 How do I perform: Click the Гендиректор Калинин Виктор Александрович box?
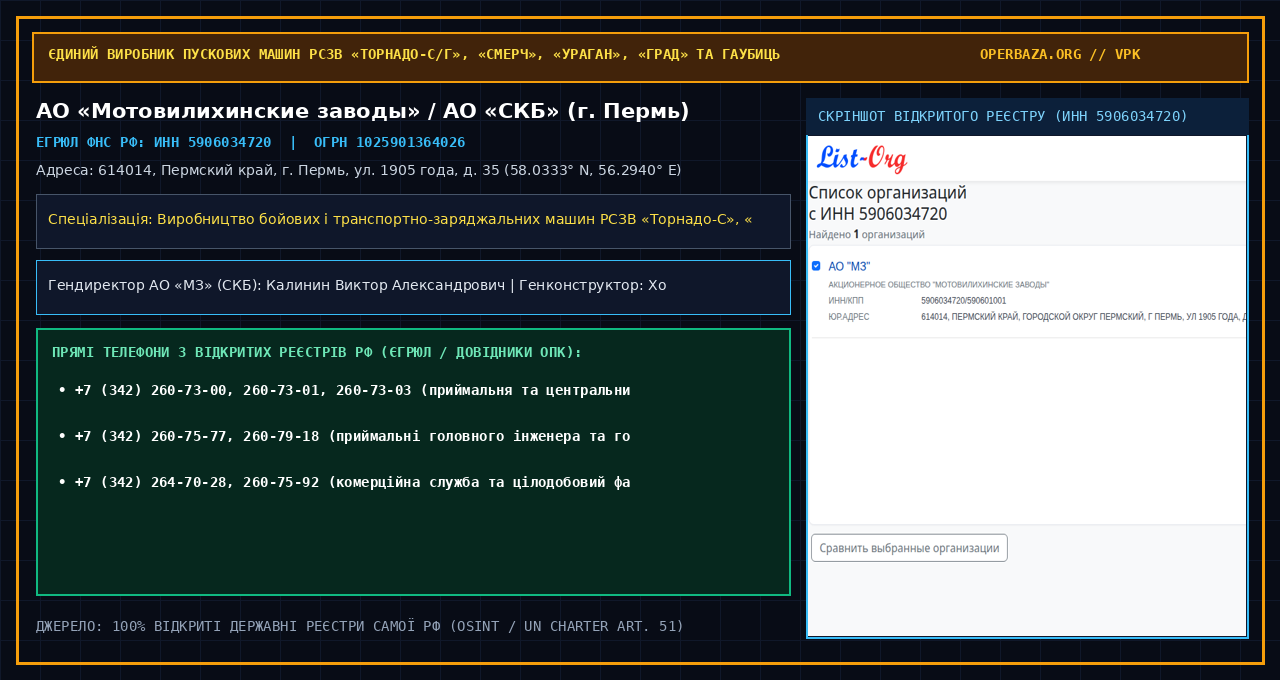point(413,287)
